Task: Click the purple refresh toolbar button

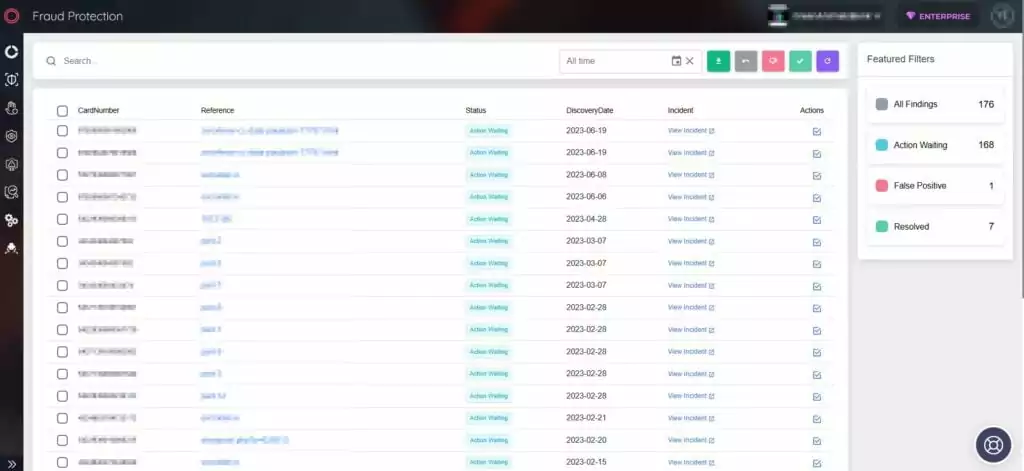Action: tap(827, 61)
